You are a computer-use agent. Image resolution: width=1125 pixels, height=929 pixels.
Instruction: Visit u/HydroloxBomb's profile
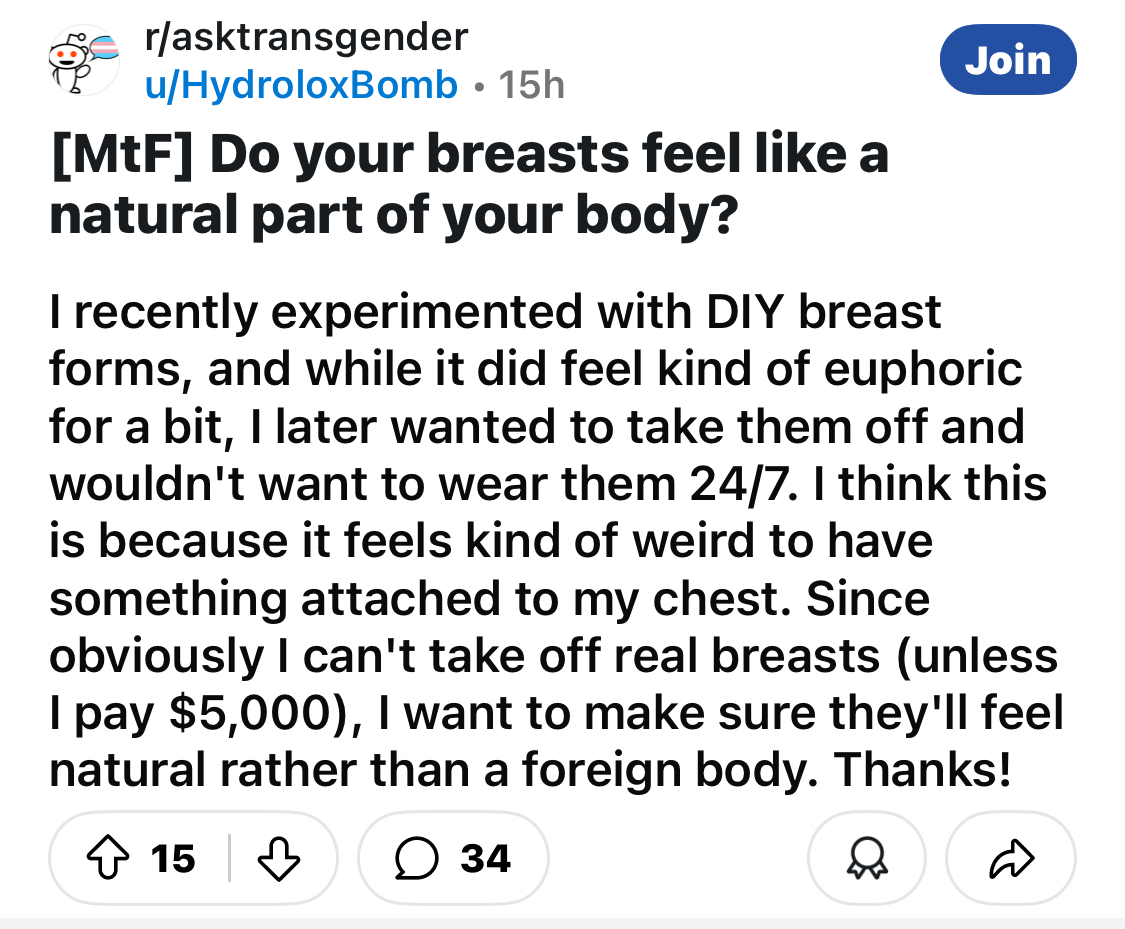(x=300, y=86)
